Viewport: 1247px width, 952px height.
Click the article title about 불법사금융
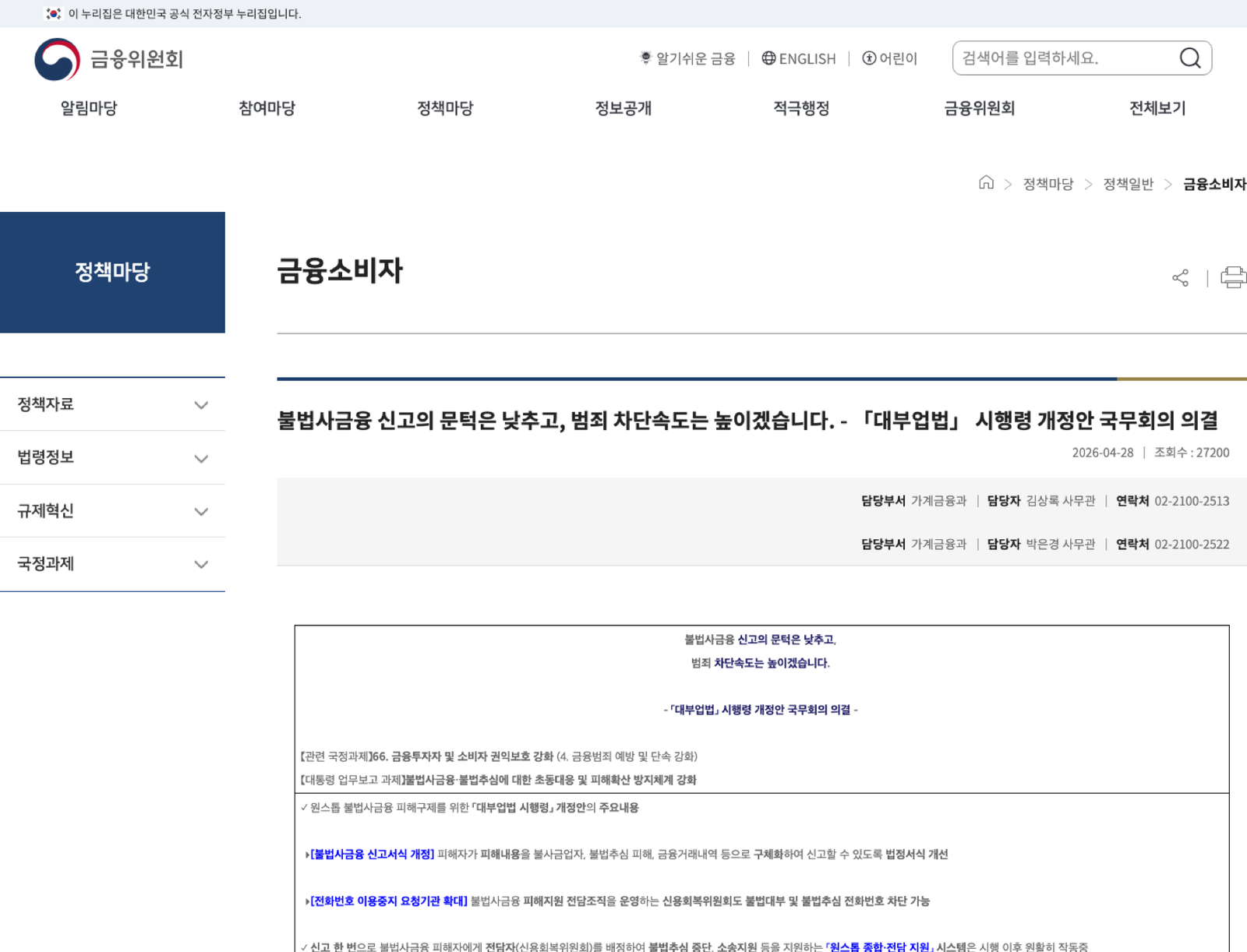pyautogui.click(x=747, y=421)
